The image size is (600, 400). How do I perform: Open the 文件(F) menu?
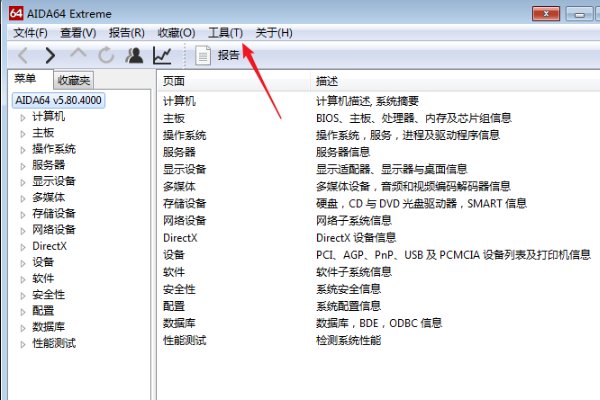pos(30,33)
